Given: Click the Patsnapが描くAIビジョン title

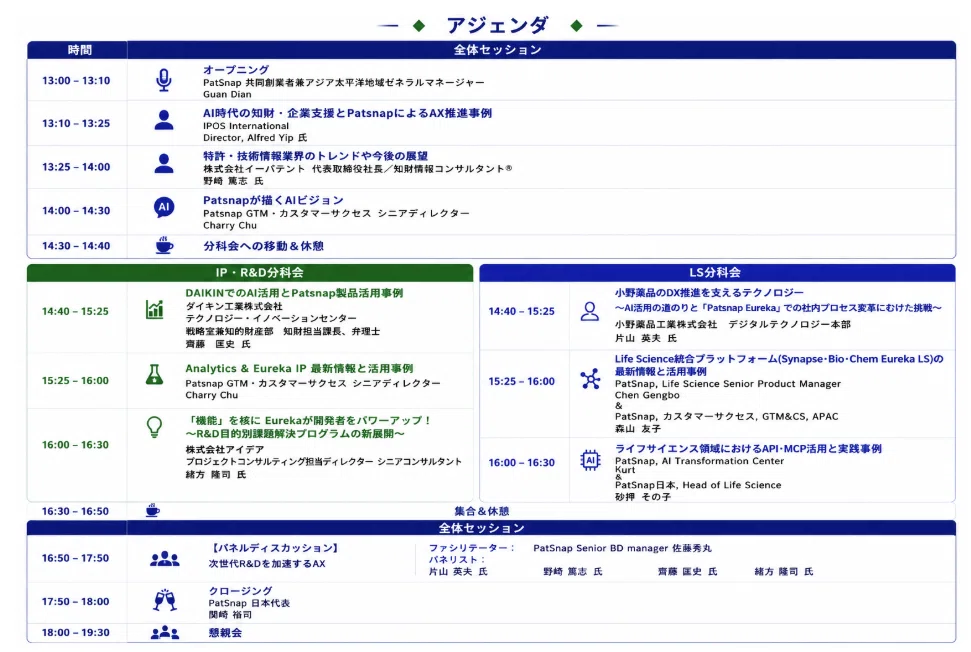Looking at the screenshot, I should pyautogui.click(x=273, y=200).
